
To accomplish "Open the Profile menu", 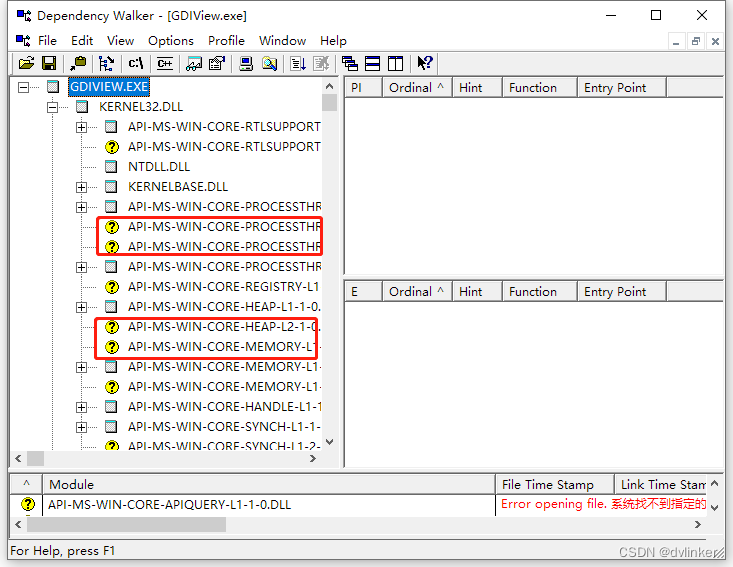I will 226,41.
